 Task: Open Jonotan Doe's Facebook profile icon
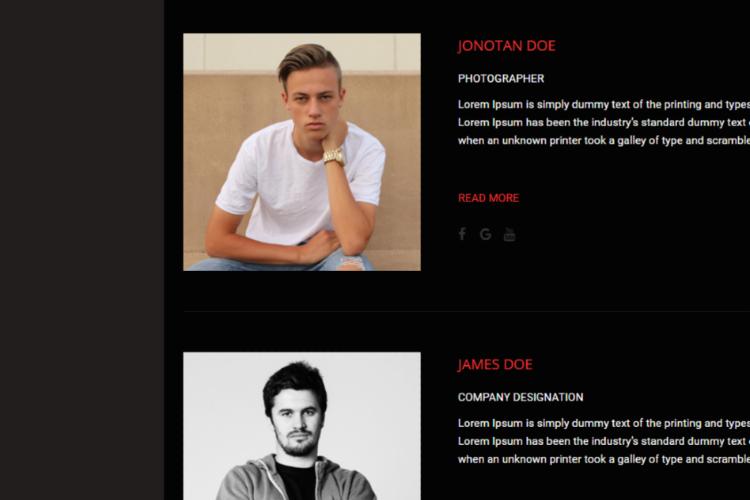pos(462,234)
